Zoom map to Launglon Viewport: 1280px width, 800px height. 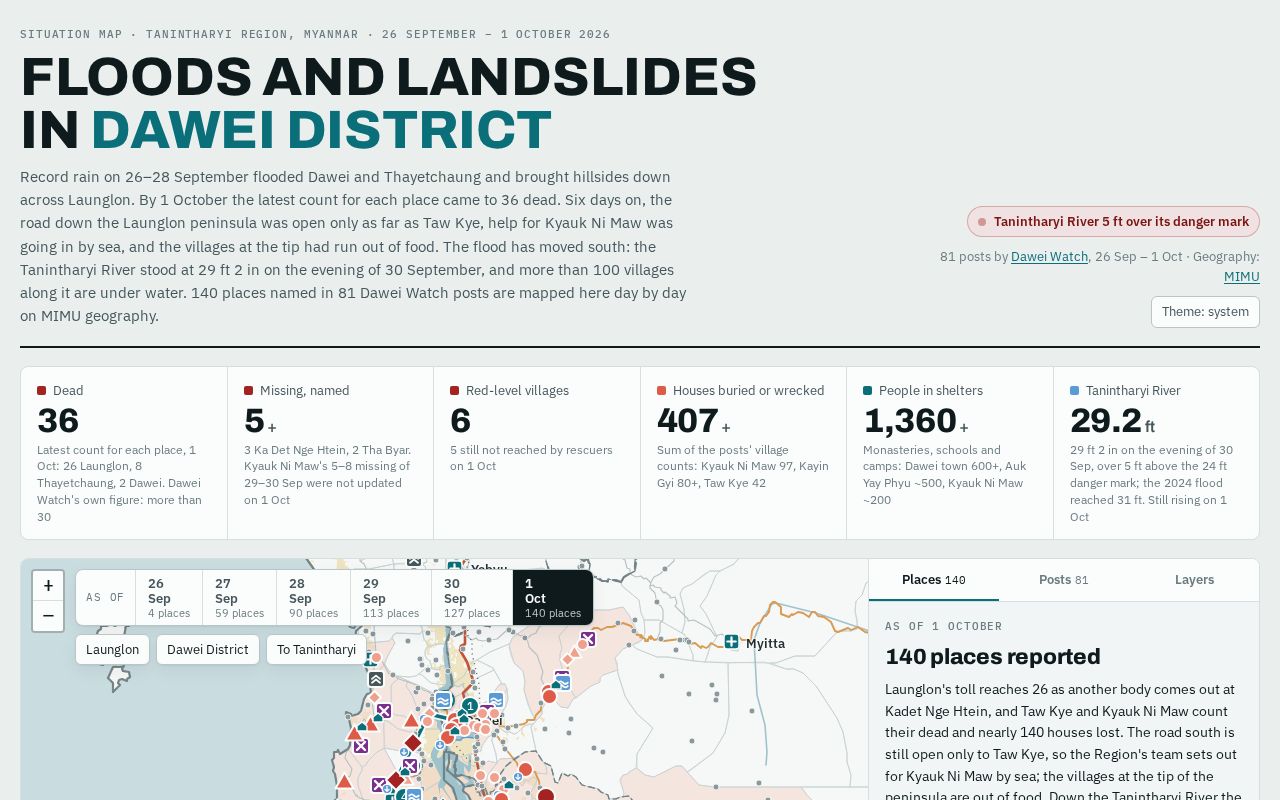113,650
